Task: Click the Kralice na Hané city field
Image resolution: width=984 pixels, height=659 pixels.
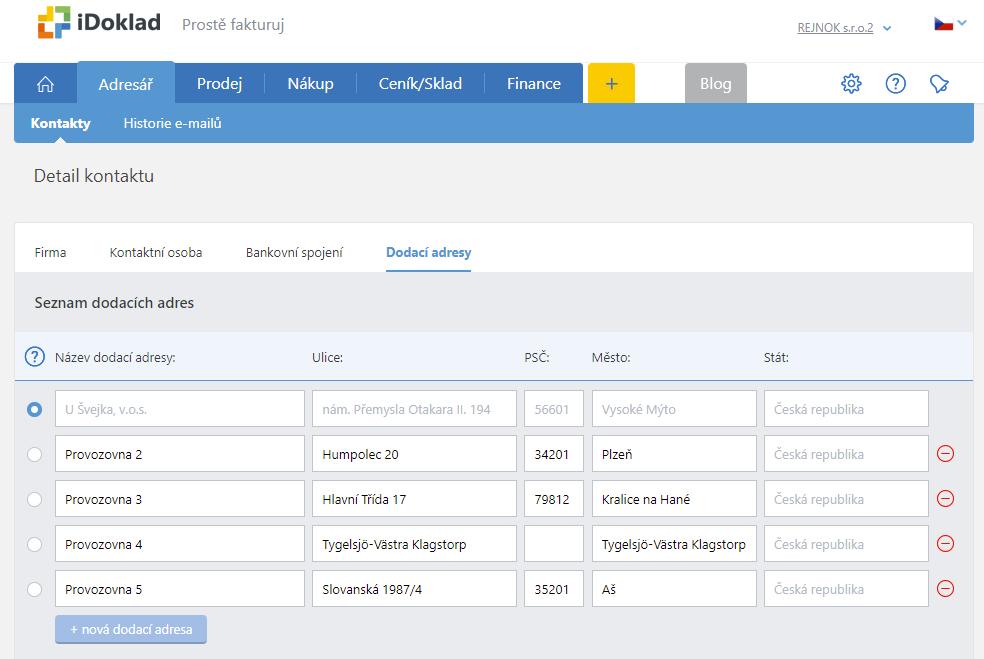Action: coord(674,499)
